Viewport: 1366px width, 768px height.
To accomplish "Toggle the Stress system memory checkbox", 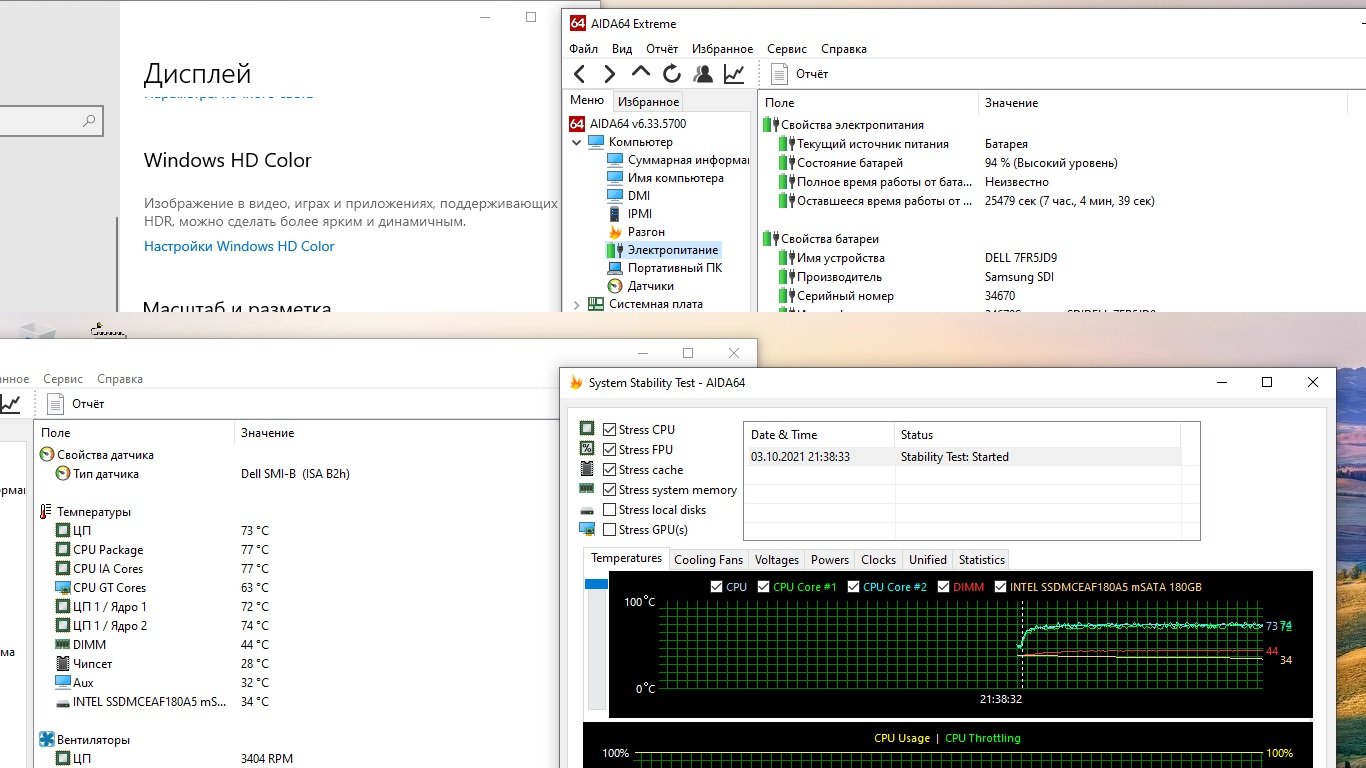I will 610,490.
